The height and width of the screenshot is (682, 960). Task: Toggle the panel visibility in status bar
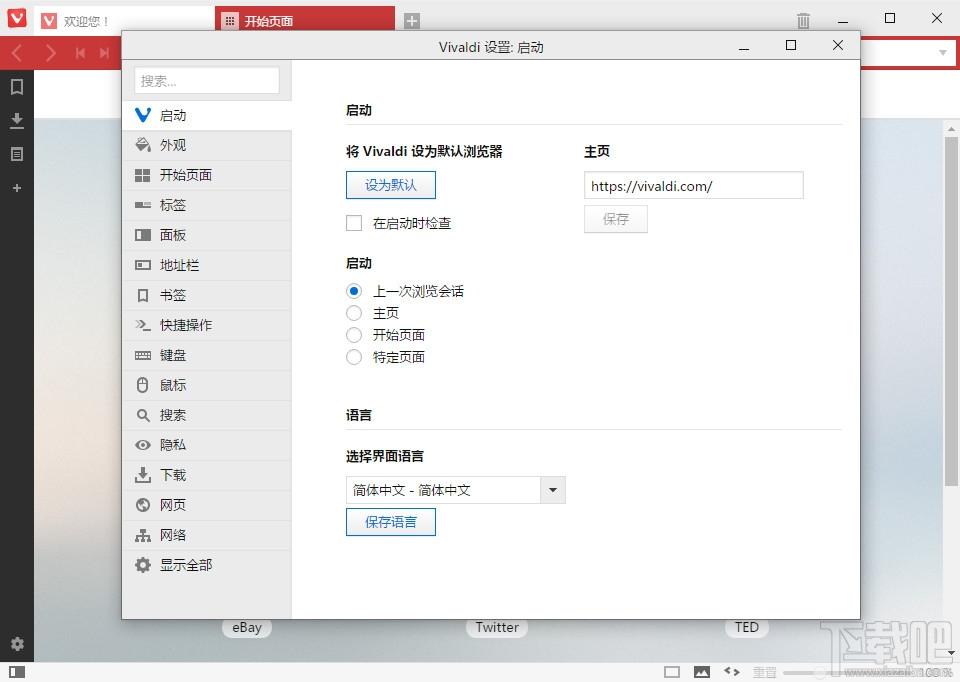coord(17,672)
